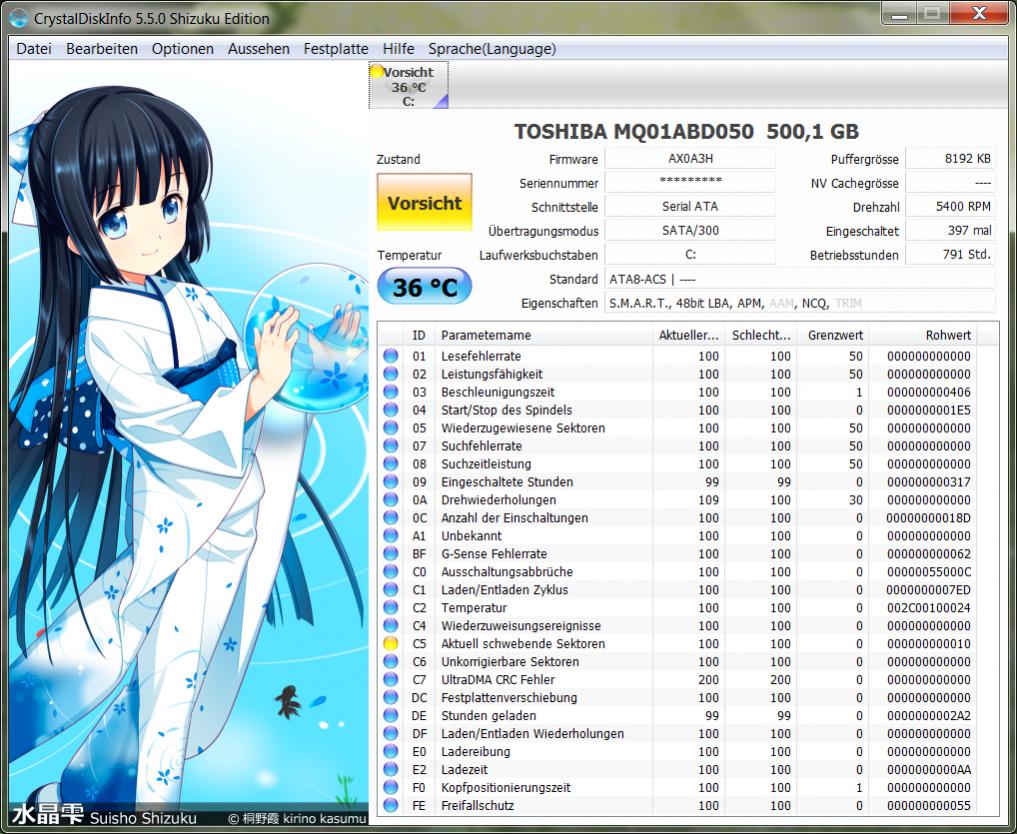
Task: Click the kirino kasumu copyright text
Action: tap(298, 818)
